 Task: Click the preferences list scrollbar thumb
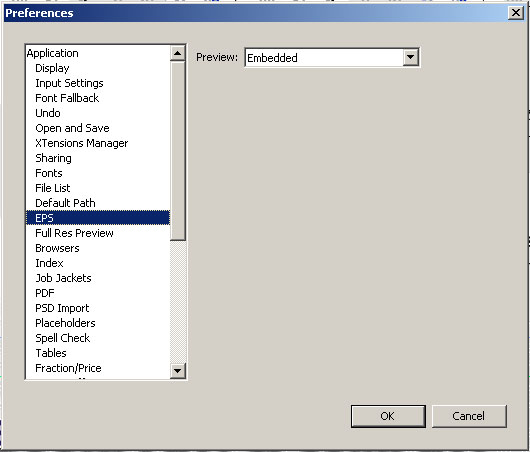178,151
